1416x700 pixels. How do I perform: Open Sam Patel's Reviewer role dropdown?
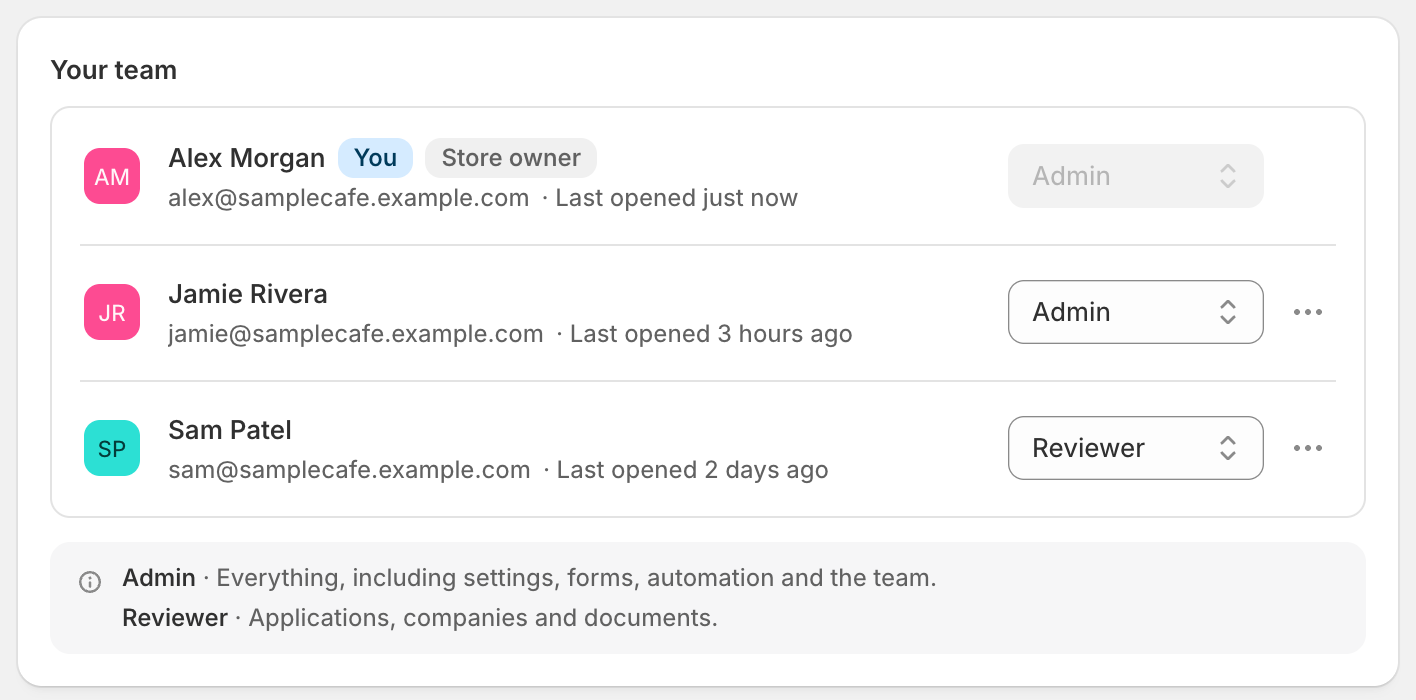(x=1136, y=448)
